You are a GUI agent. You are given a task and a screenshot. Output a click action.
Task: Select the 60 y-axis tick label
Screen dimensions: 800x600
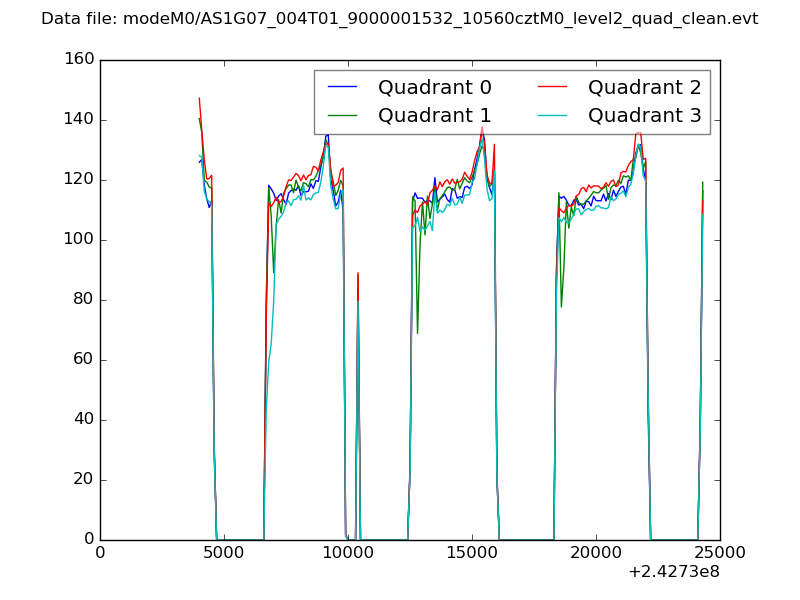click(x=83, y=360)
